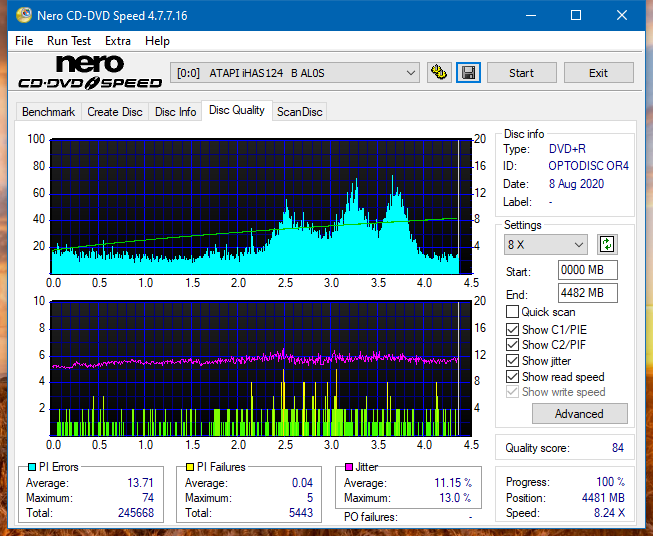Click the PO failures label
Image resolution: width=653 pixels, height=536 pixels.
[x=371, y=517]
